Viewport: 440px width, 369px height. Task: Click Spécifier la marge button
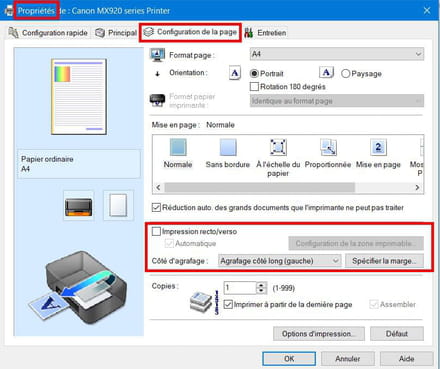[x=384, y=261]
